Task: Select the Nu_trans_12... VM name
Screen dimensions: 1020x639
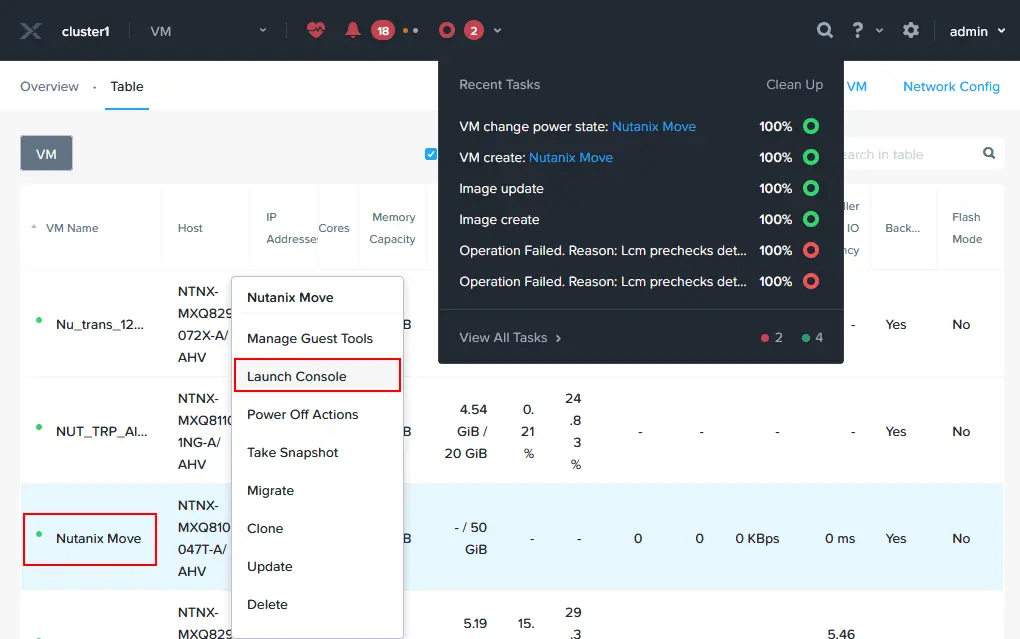Action: [x=100, y=324]
